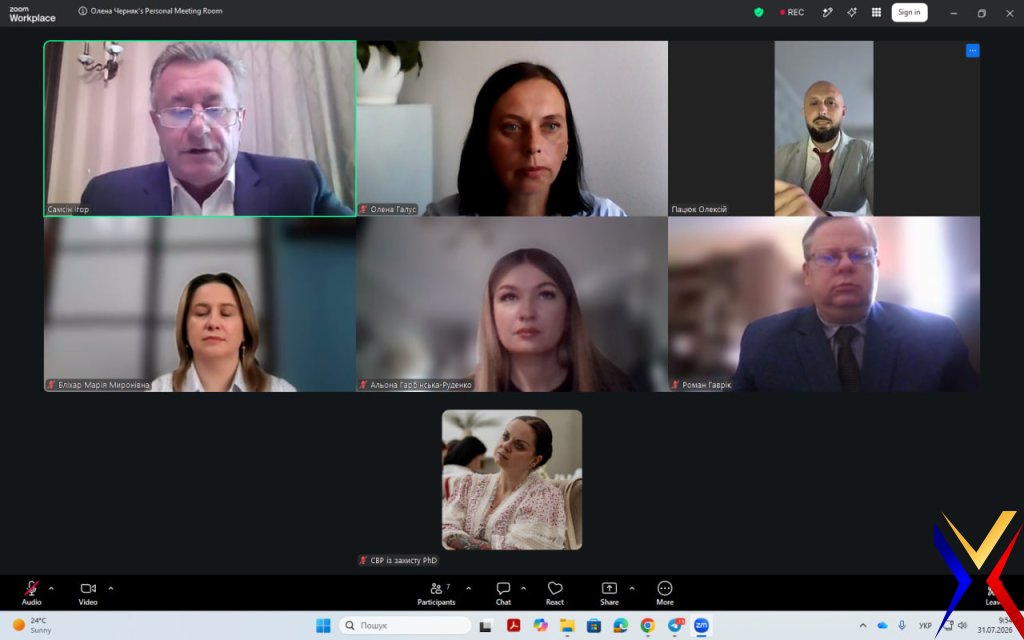1024x640 pixels.
Task: Click the Пацюк Олексій name label
Action: 699,210
